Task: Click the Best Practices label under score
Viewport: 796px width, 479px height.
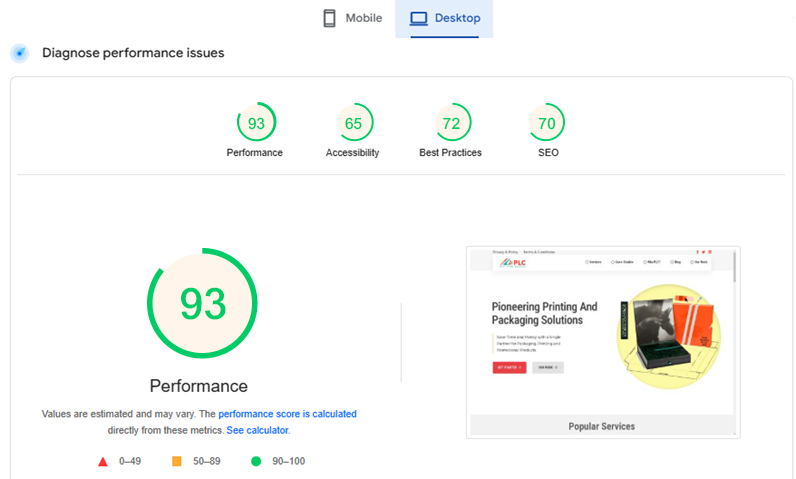Action: [450, 153]
